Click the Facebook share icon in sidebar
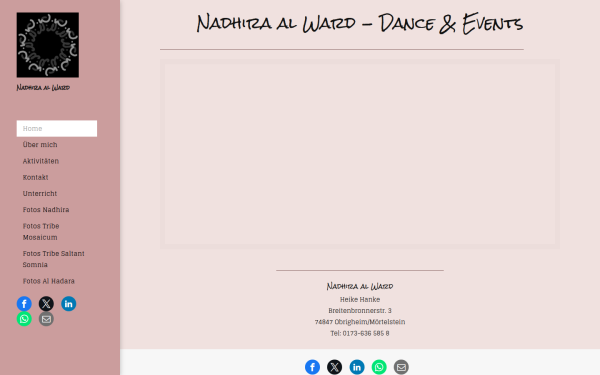This screenshot has width=600, height=375. 24,304
